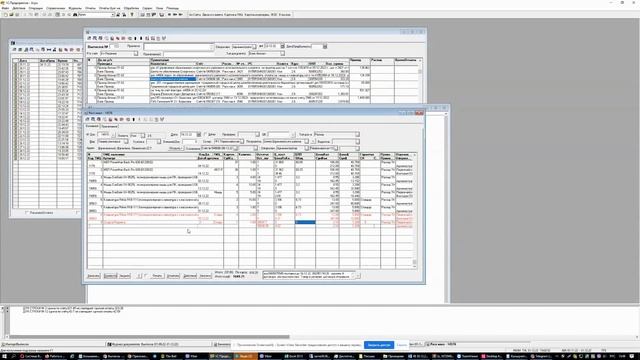
Task: Click the Закрыть button at document bottom
Action: tap(124, 276)
